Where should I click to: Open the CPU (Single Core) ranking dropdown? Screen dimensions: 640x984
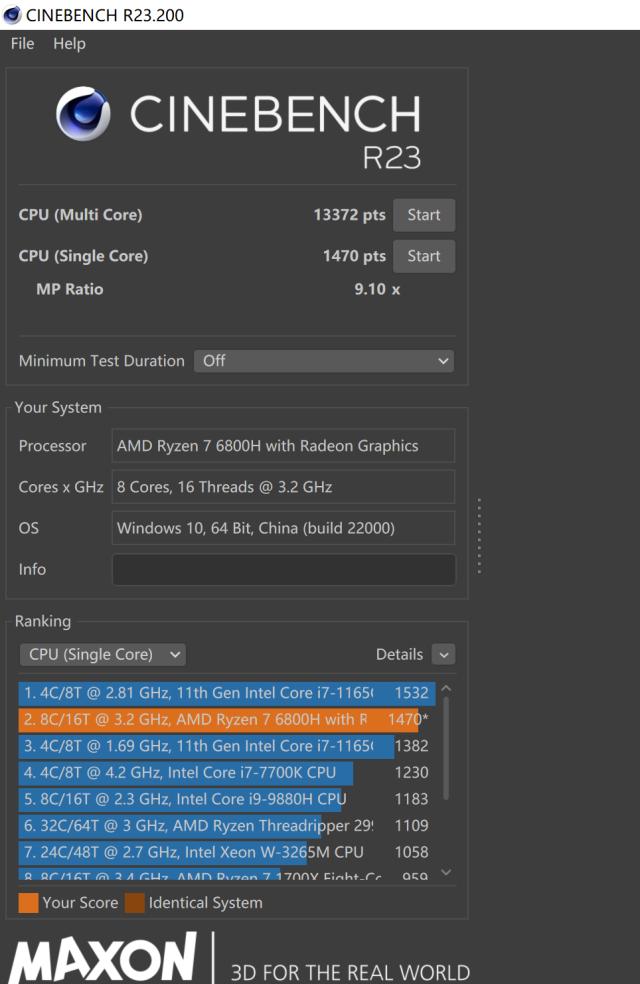103,655
